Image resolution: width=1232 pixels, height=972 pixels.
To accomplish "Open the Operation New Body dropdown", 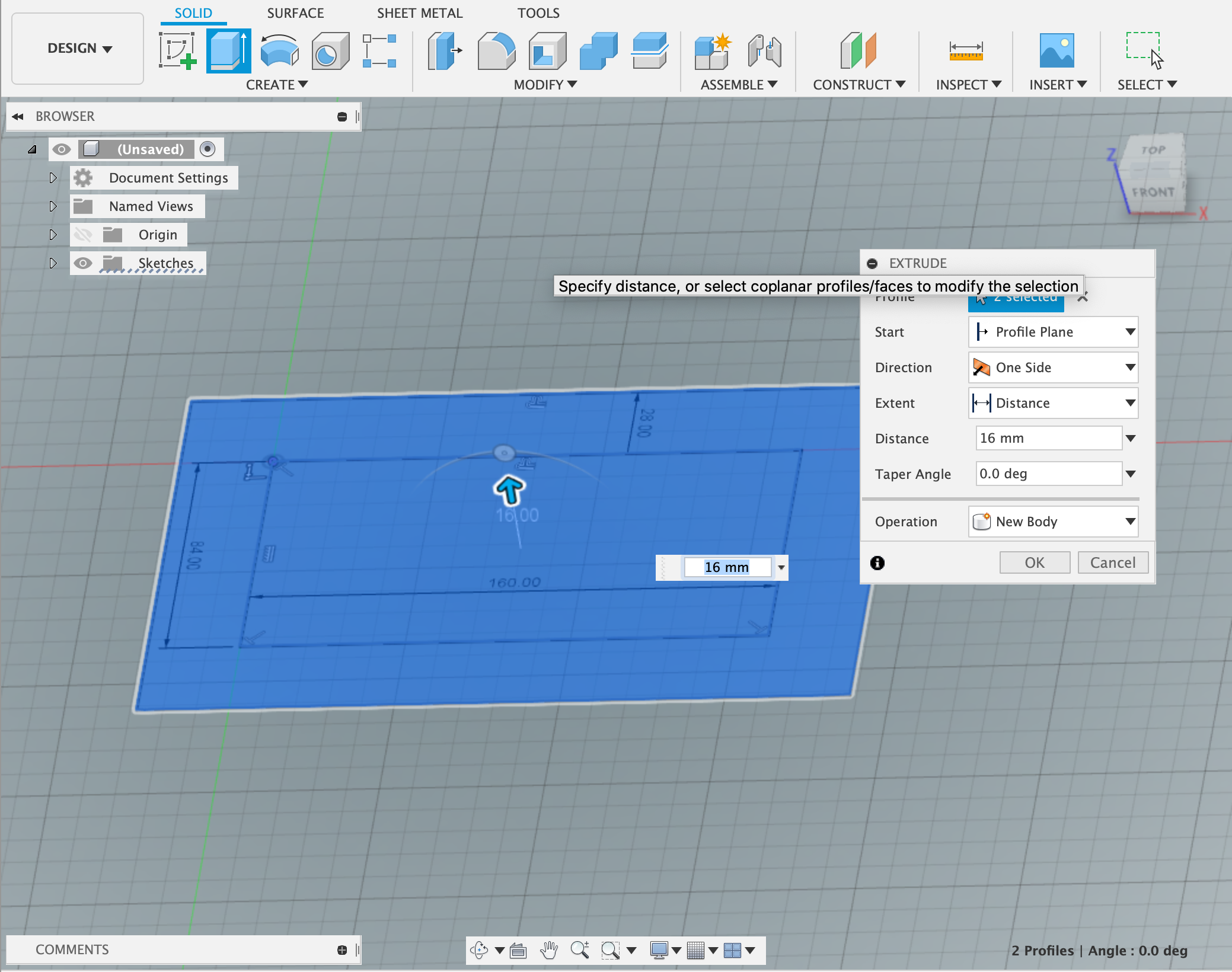I will 1053,522.
